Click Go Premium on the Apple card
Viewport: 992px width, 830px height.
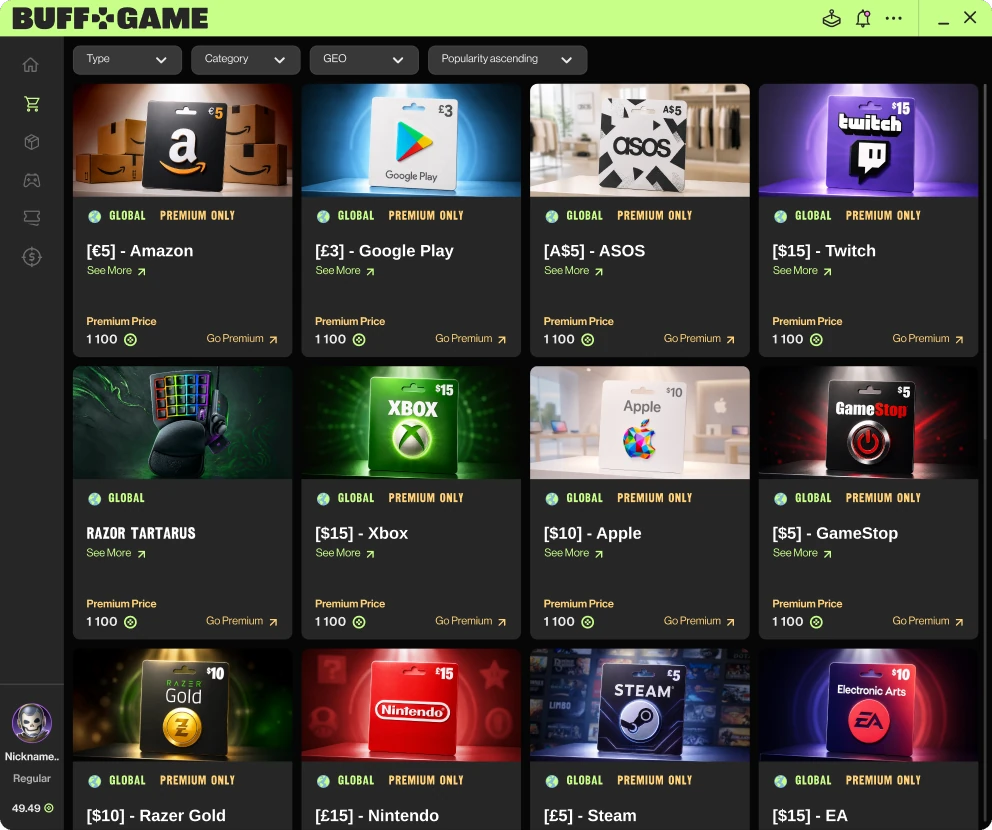[699, 621]
